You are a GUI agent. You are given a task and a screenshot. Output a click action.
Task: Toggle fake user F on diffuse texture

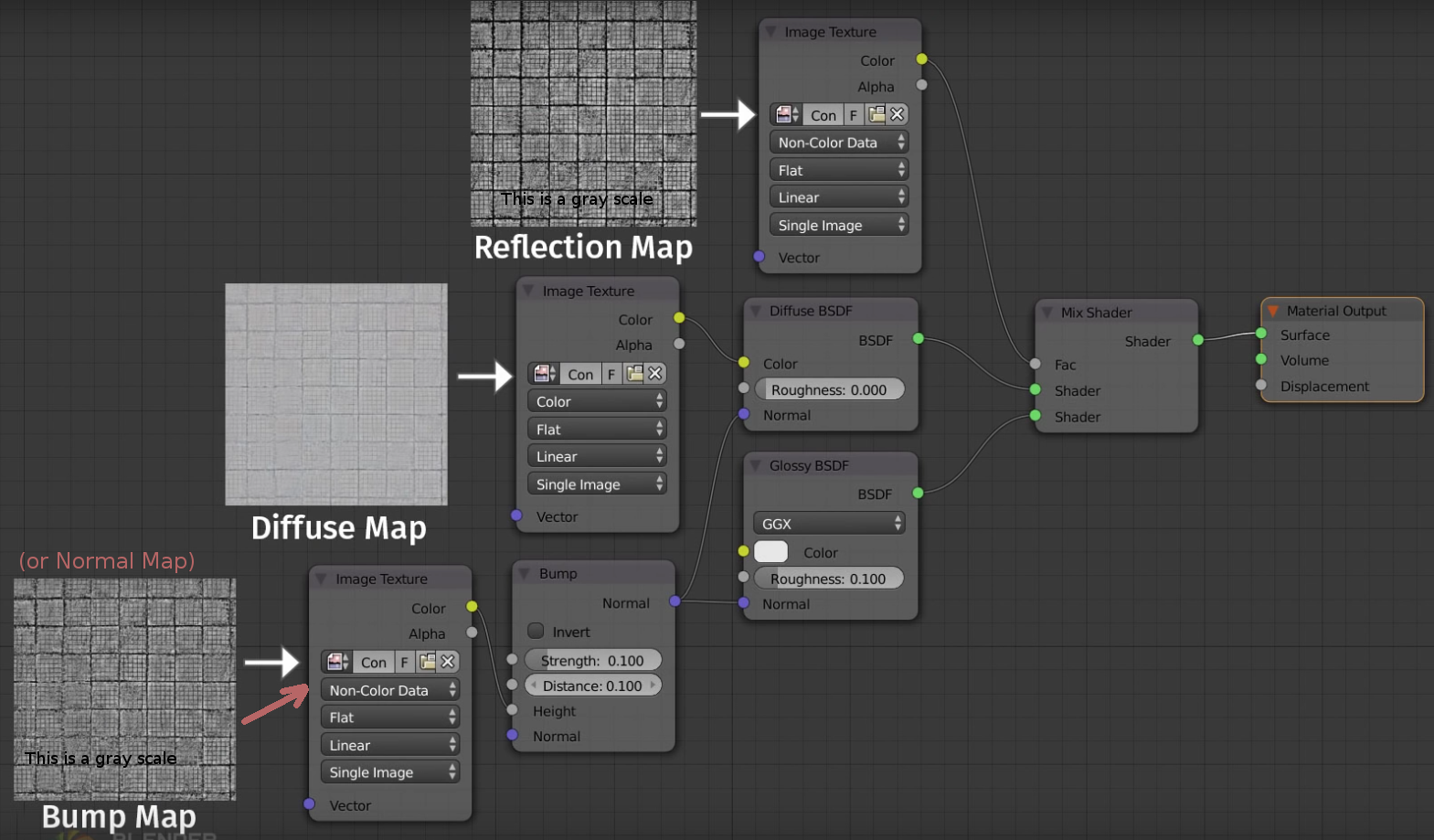pyautogui.click(x=611, y=374)
